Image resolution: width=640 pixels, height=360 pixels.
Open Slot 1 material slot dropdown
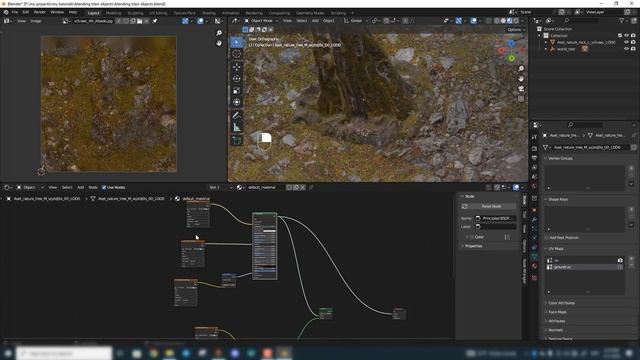pos(220,187)
